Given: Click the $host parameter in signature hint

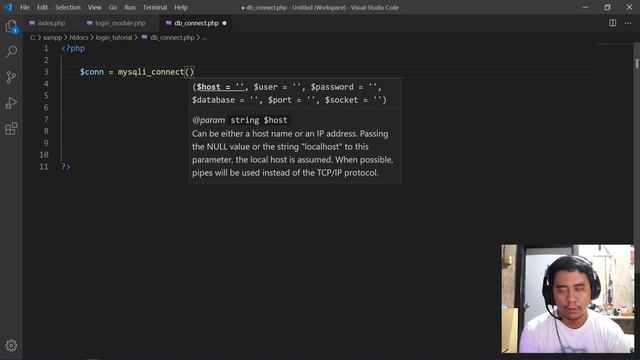Looking at the screenshot, I should 220,87.
